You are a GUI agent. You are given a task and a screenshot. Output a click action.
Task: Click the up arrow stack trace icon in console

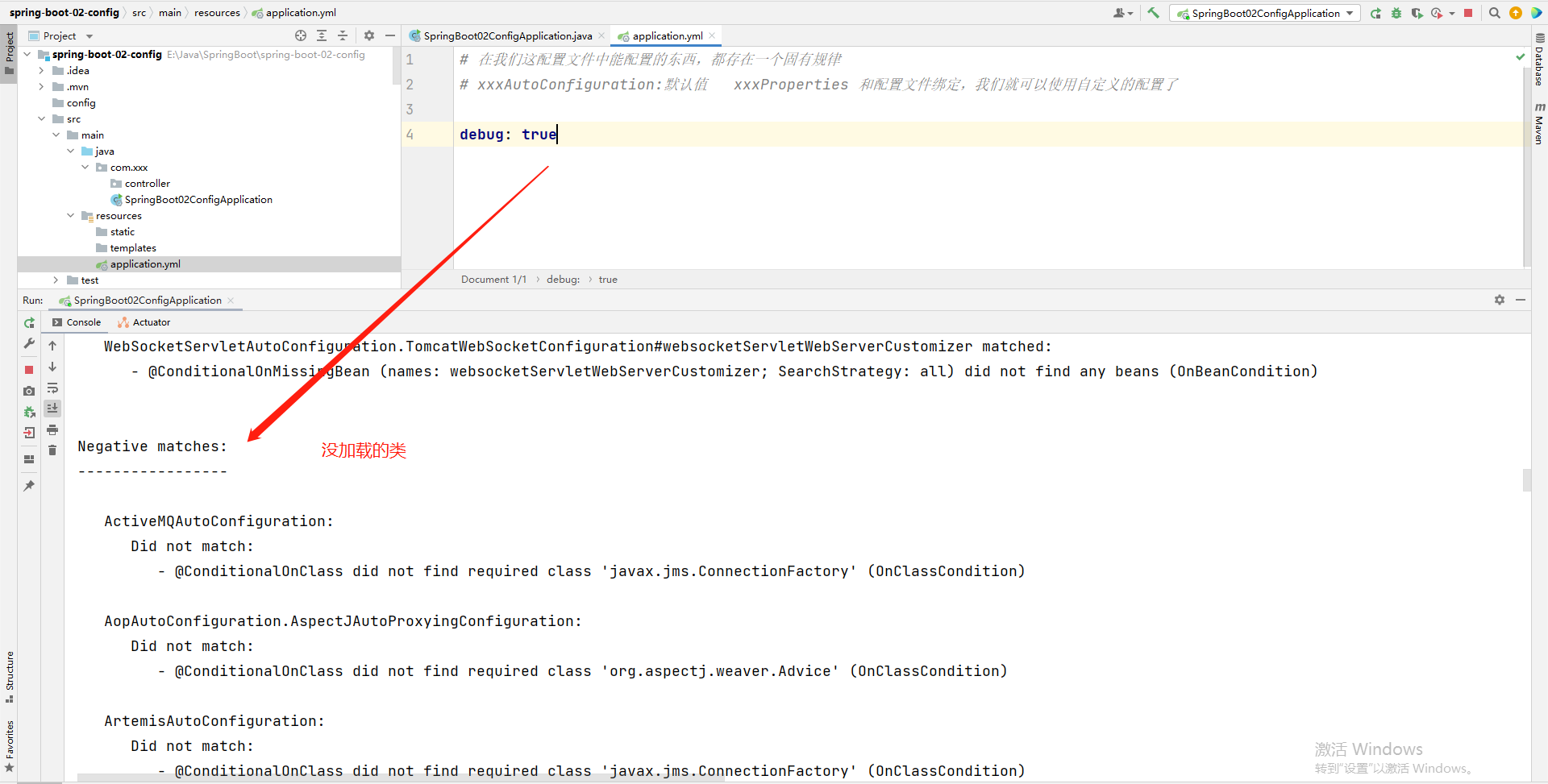coord(52,346)
